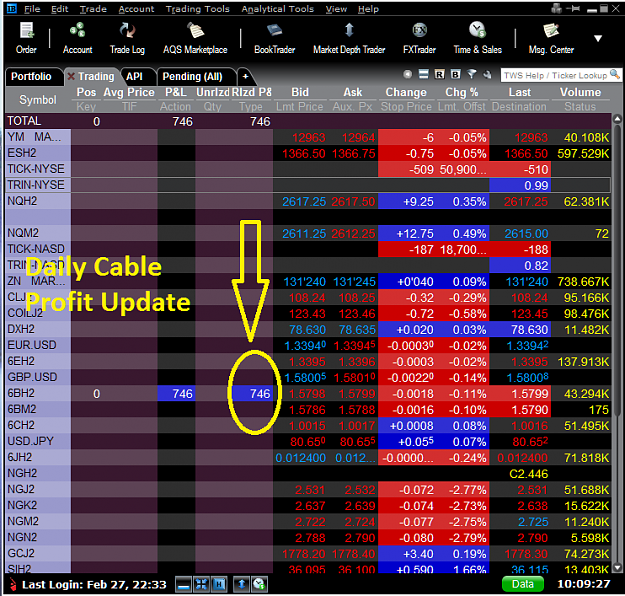Click the magnifier icon in Ticker Lookup
The width and height of the screenshot is (625, 596).
tap(615, 74)
